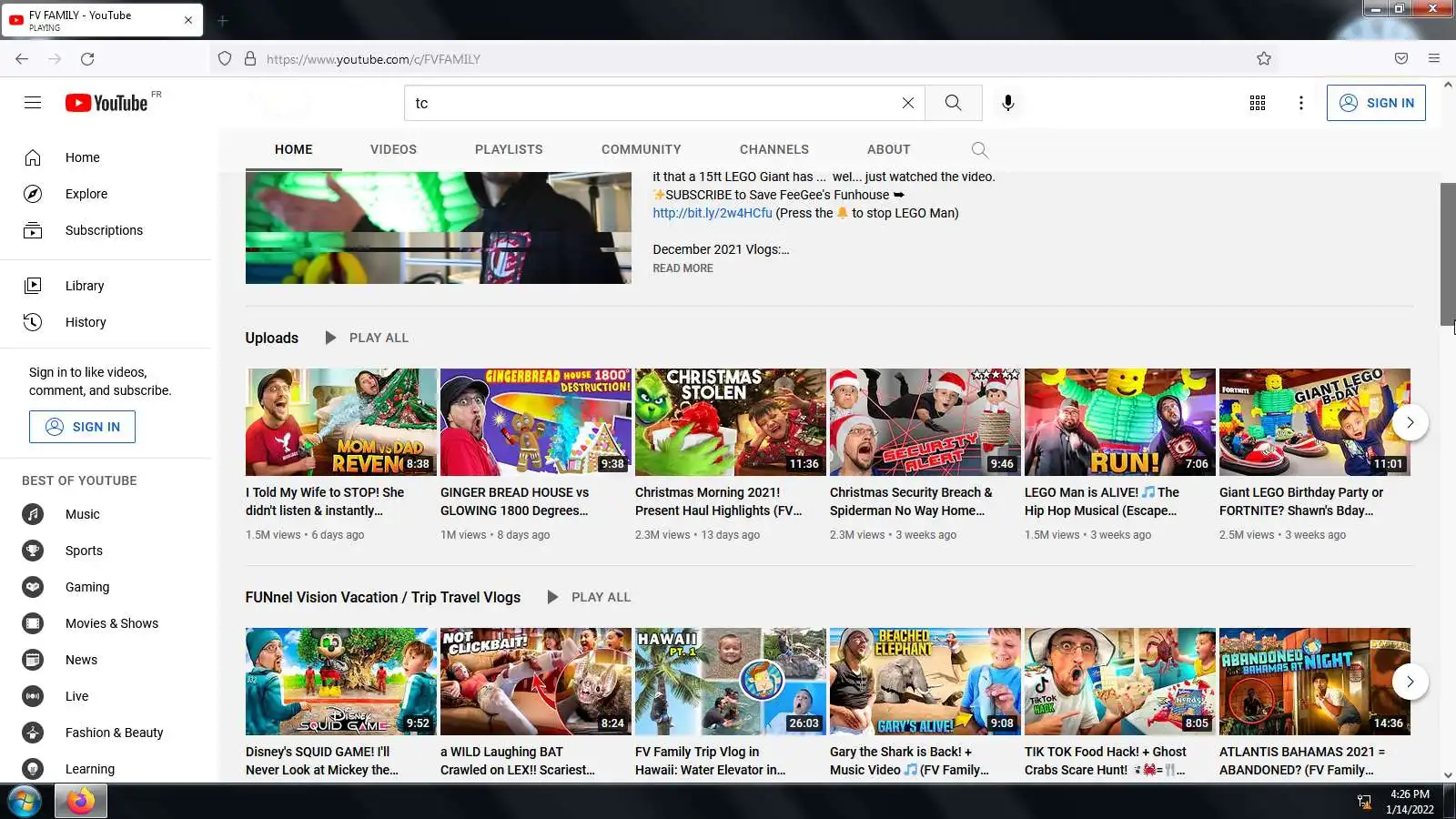
Task: Expand the description with READ MORE
Action: [x=682, y=268]
